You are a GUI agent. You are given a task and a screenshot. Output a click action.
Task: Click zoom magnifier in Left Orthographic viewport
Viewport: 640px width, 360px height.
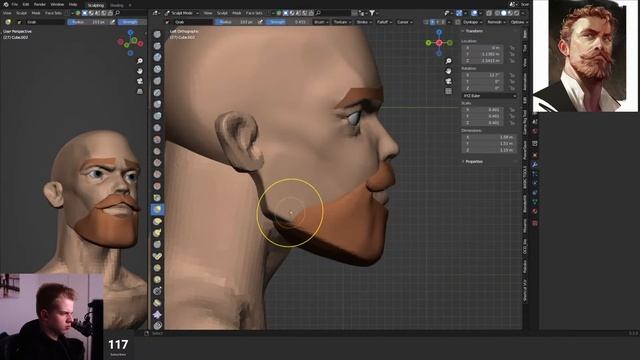(448, 61)
